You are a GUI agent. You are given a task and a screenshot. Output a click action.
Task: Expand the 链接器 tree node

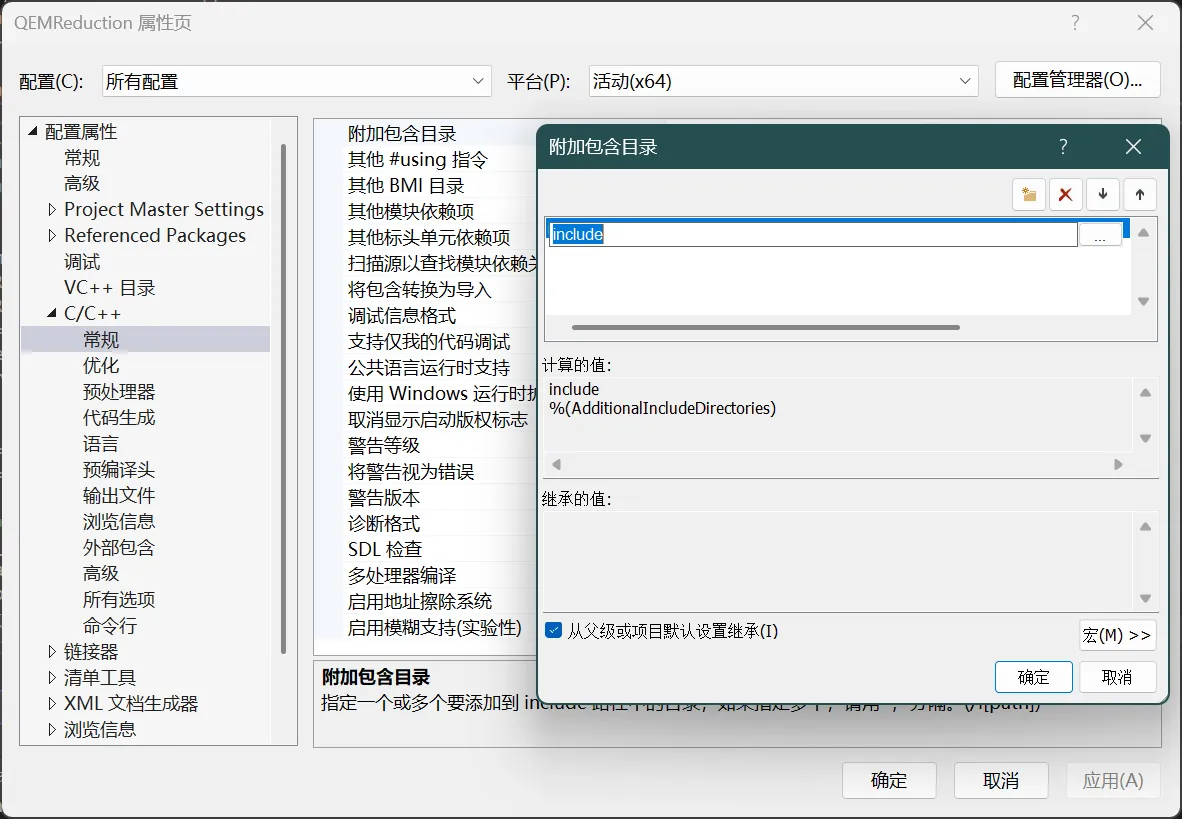coord(53,652)
